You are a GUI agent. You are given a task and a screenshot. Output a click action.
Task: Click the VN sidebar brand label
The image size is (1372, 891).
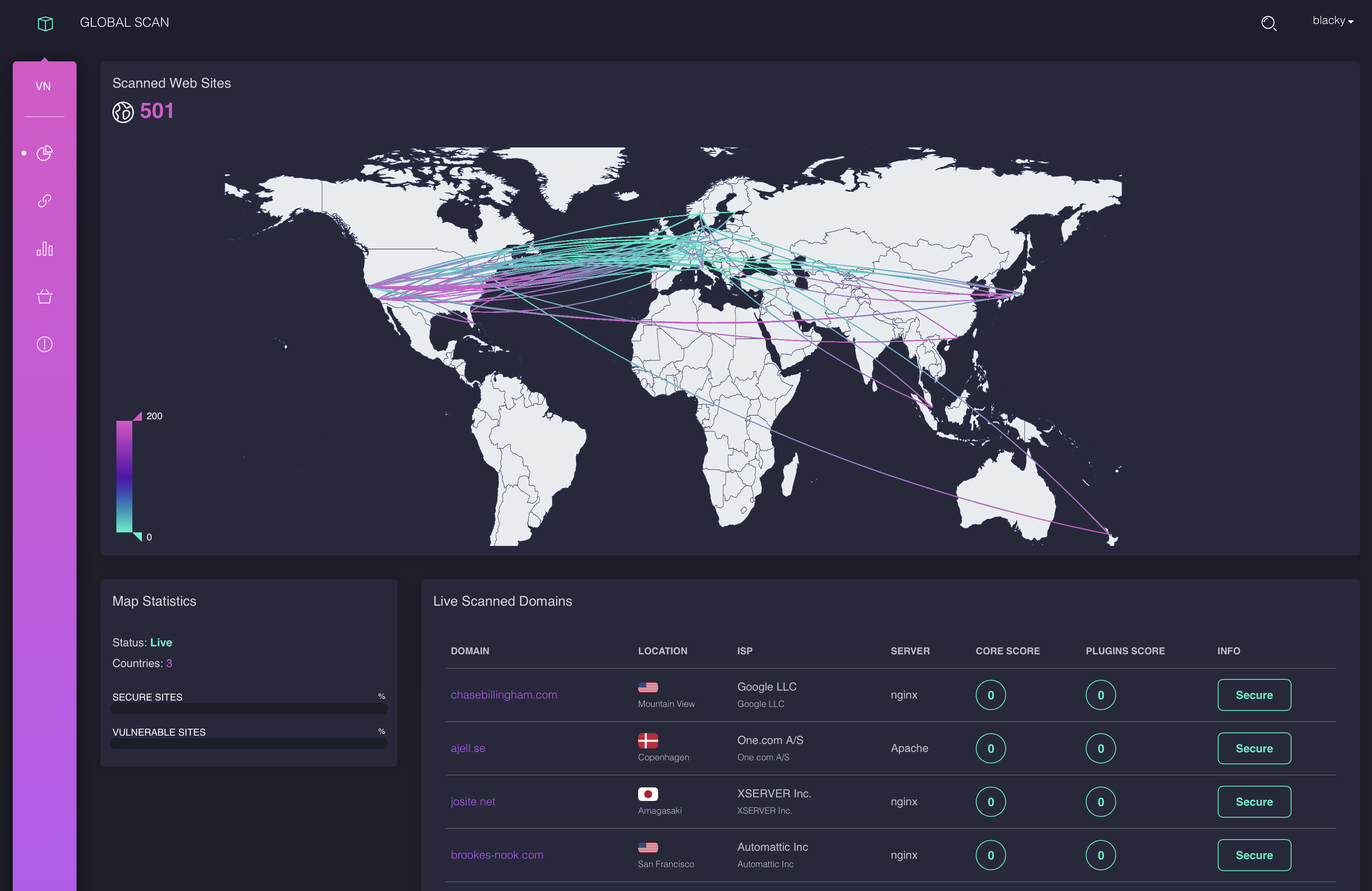click(x=43, y=86)
